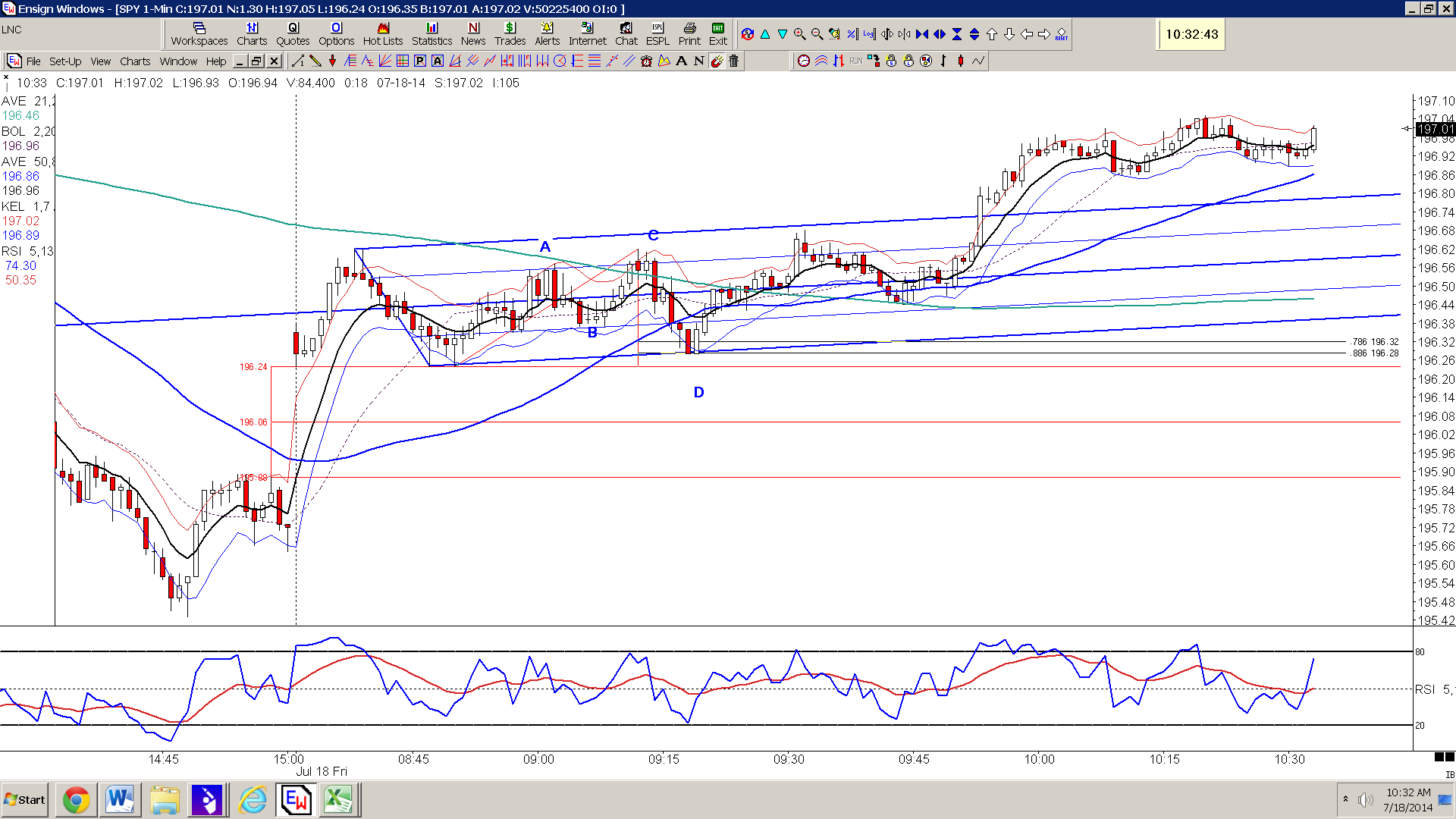This screenshot has height=819, width=1456.
Task: Select the bold A text tool
Action: tap(681, 61)
